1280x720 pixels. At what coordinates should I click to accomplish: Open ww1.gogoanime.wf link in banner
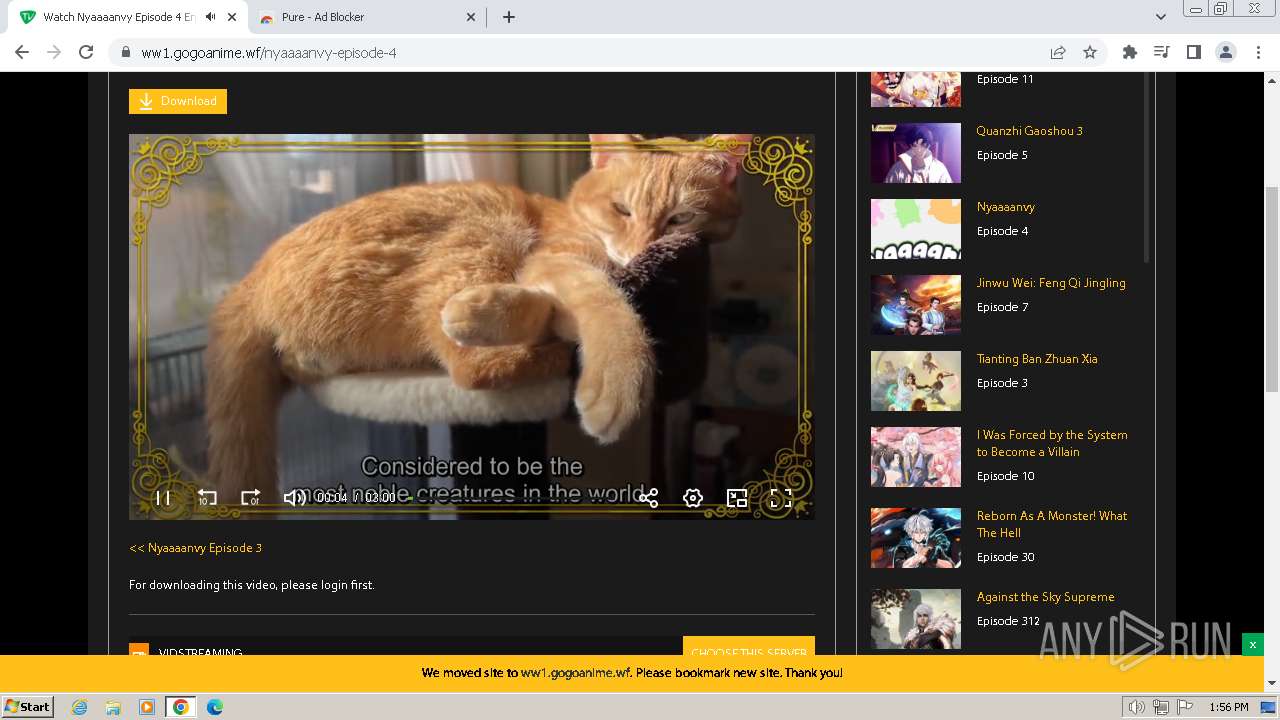[576, 673]
